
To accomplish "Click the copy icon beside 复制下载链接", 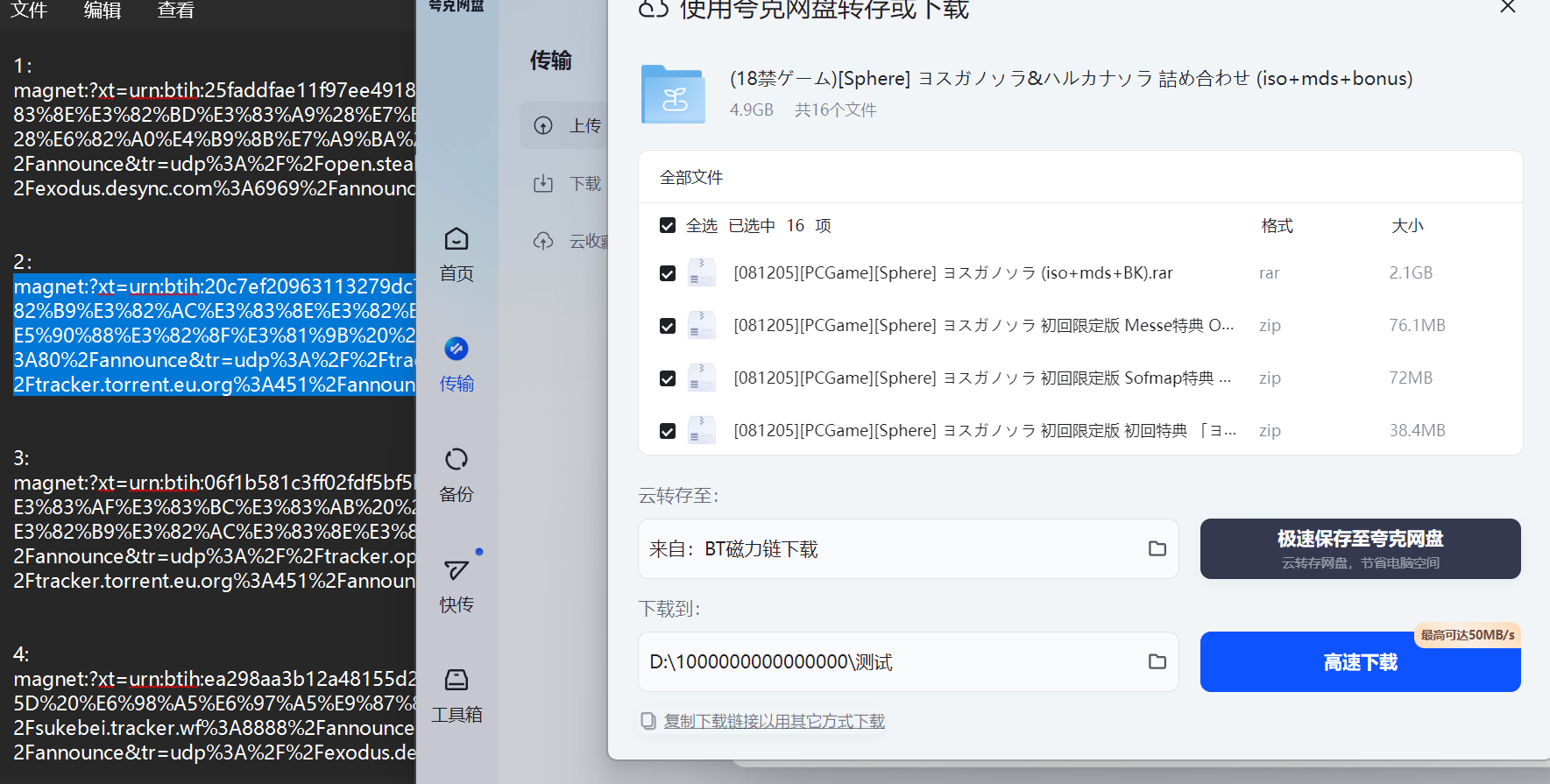I will tap(648, 721).
